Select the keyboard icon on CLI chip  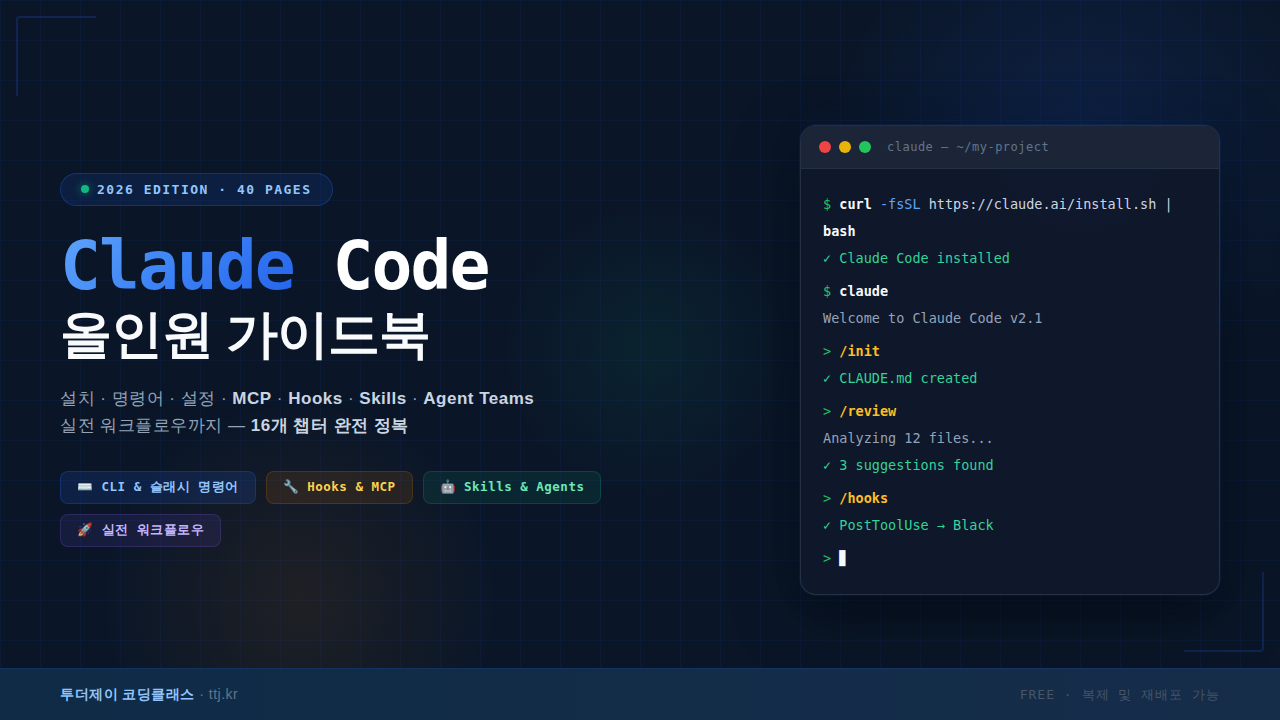coord(84,487)
